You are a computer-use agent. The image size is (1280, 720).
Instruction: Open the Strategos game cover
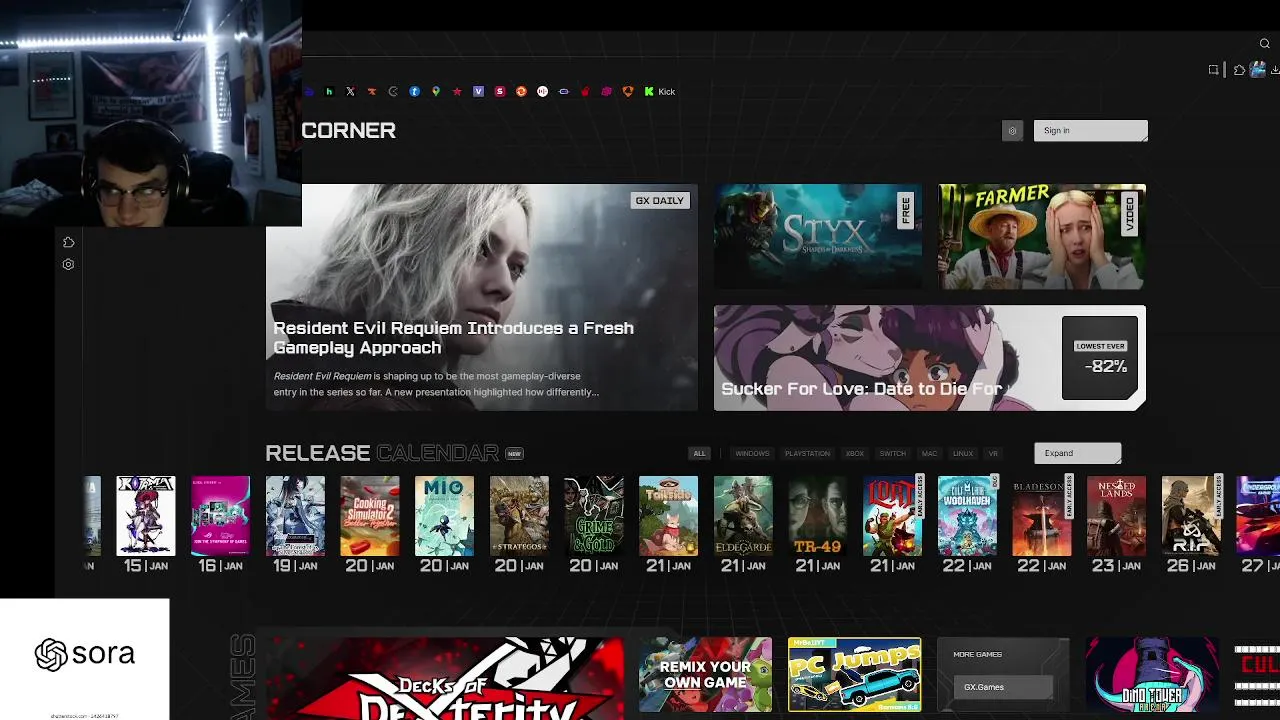(x=519, y=516)
